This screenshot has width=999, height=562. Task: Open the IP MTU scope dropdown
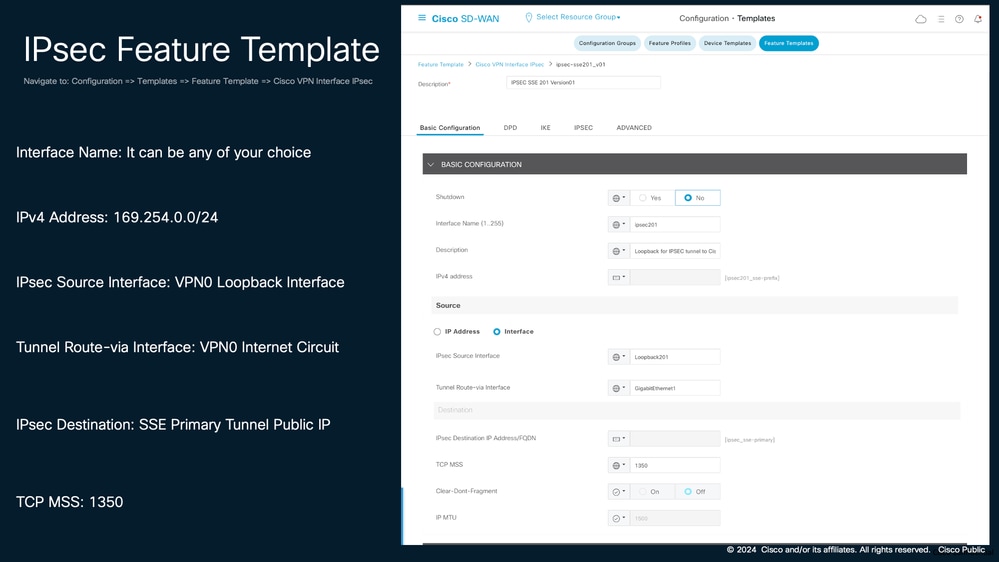point(619,519)
